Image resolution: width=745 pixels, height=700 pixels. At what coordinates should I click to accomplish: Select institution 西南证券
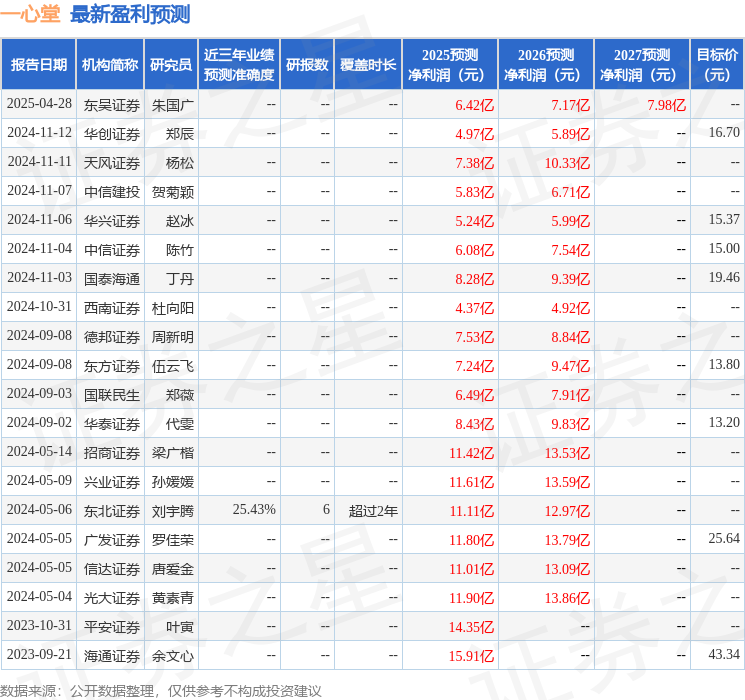click(x=112, y=308)
